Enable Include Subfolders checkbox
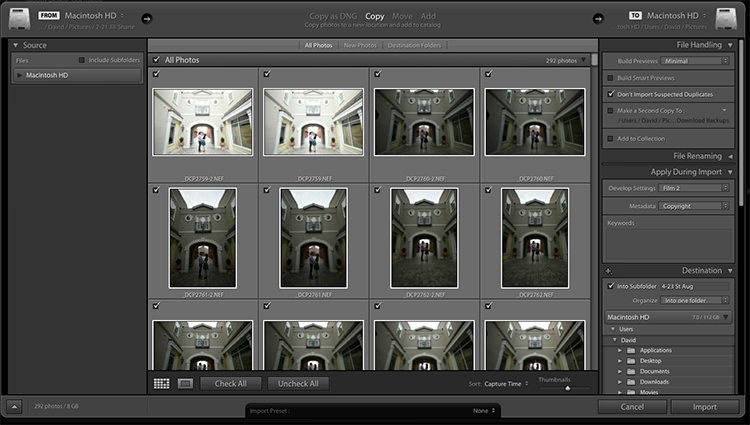Image resolution: width=750 pixels, height=425 pixels. (82, 60)
